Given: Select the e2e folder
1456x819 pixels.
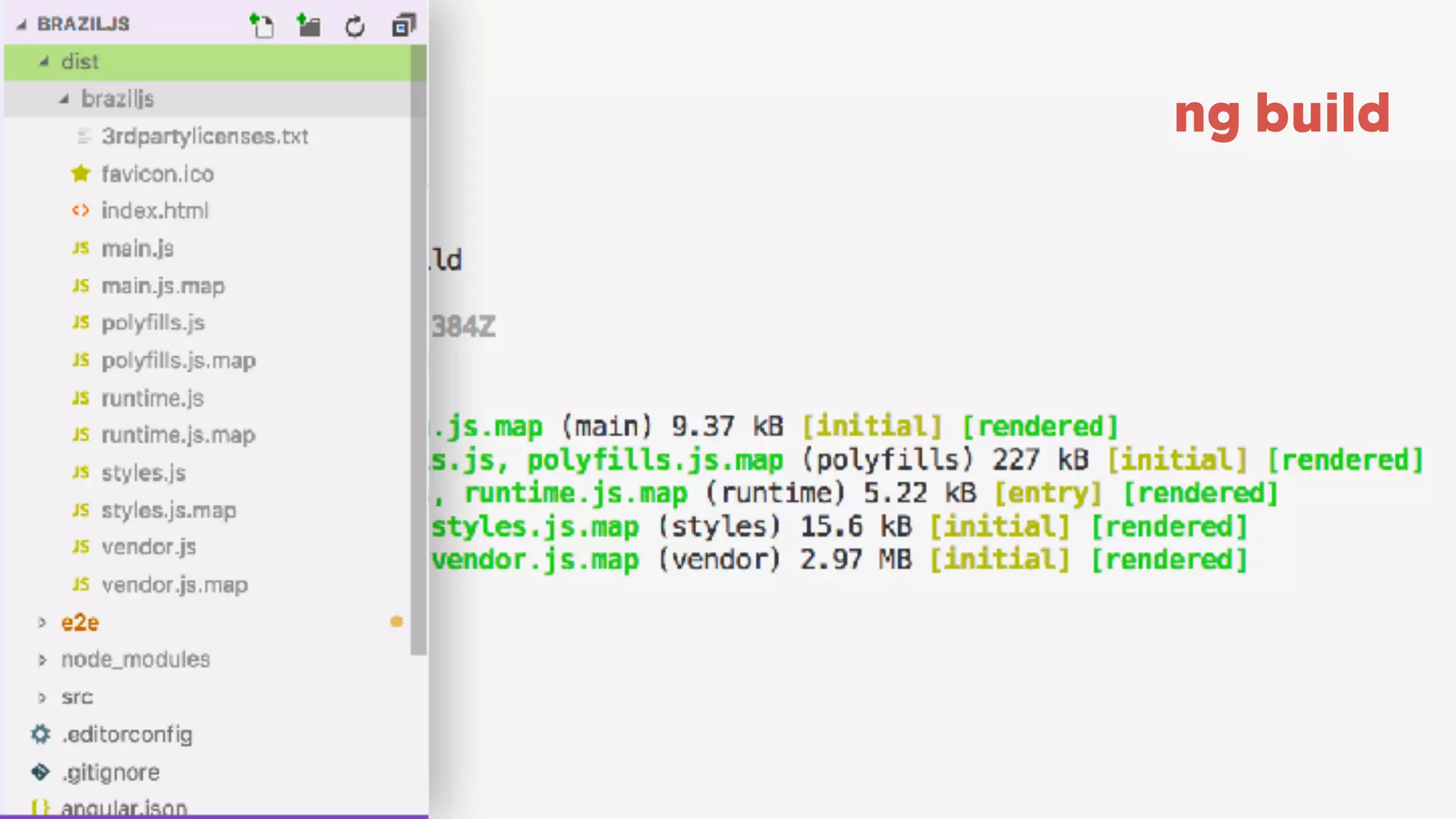Looking at the screenshot, I should pyautogui.click(x=80, y=623).
